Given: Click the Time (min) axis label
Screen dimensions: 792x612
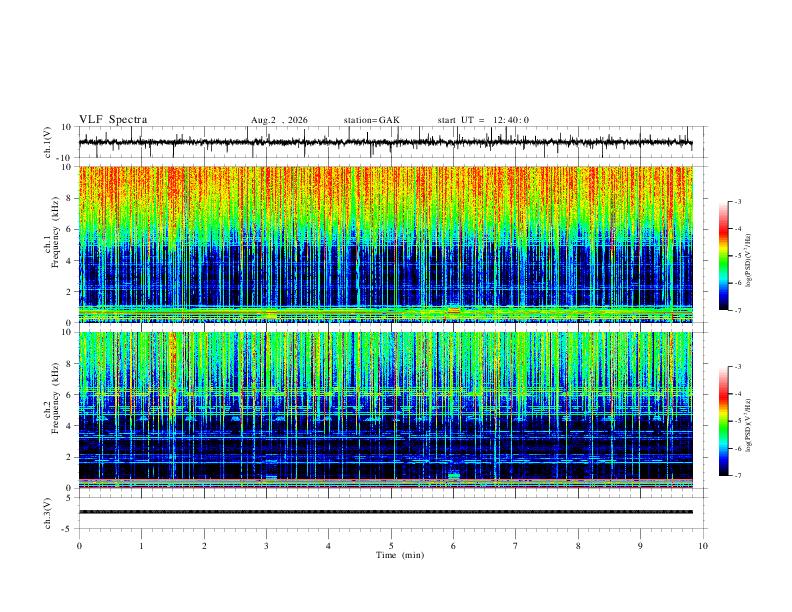Looking at the screenshot, I should (400, 555).
